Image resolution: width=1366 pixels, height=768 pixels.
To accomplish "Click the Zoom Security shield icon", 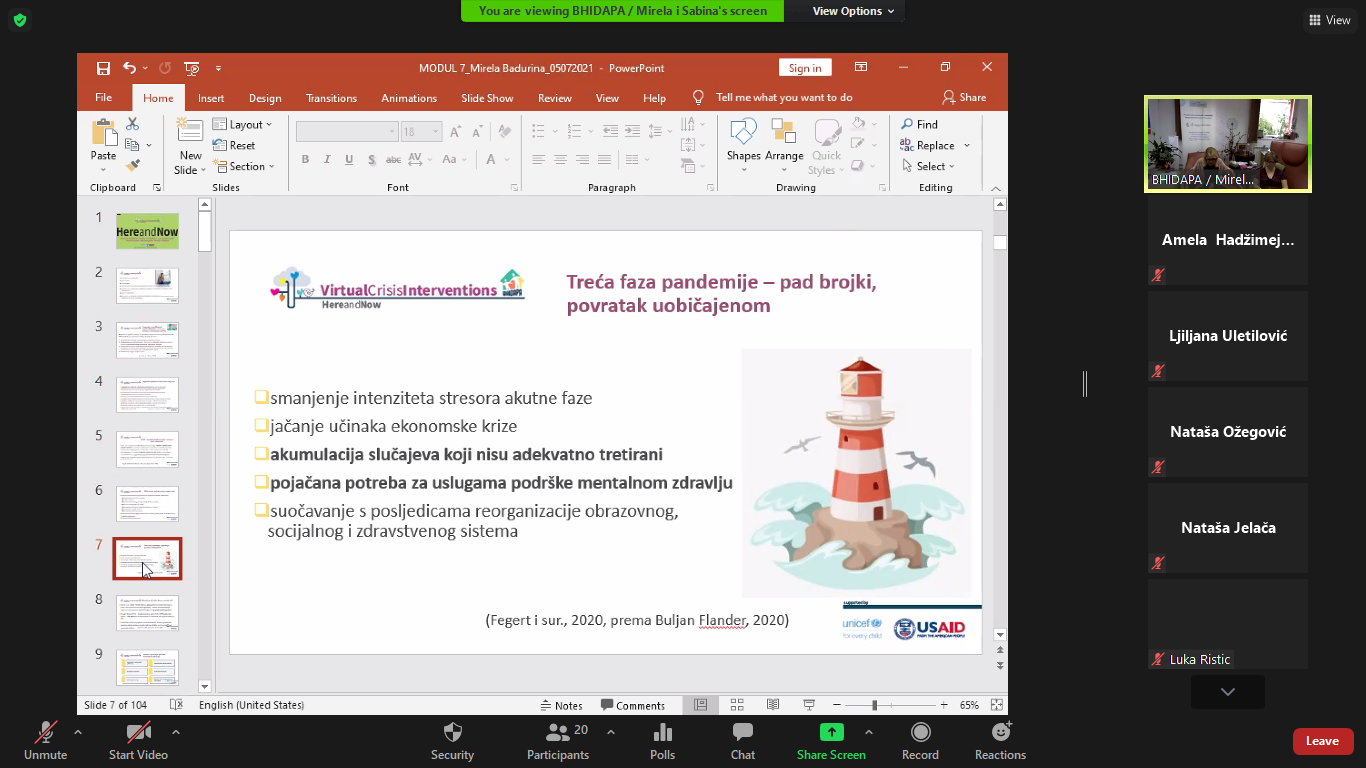I will 452,733.
